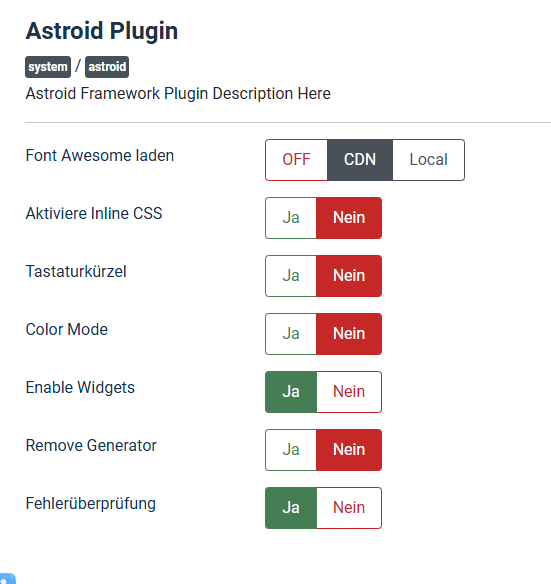The height and width of the screenshot is (584, 551).
Task: Click the Astroid Plugin heading
Action: coord(102,31)
